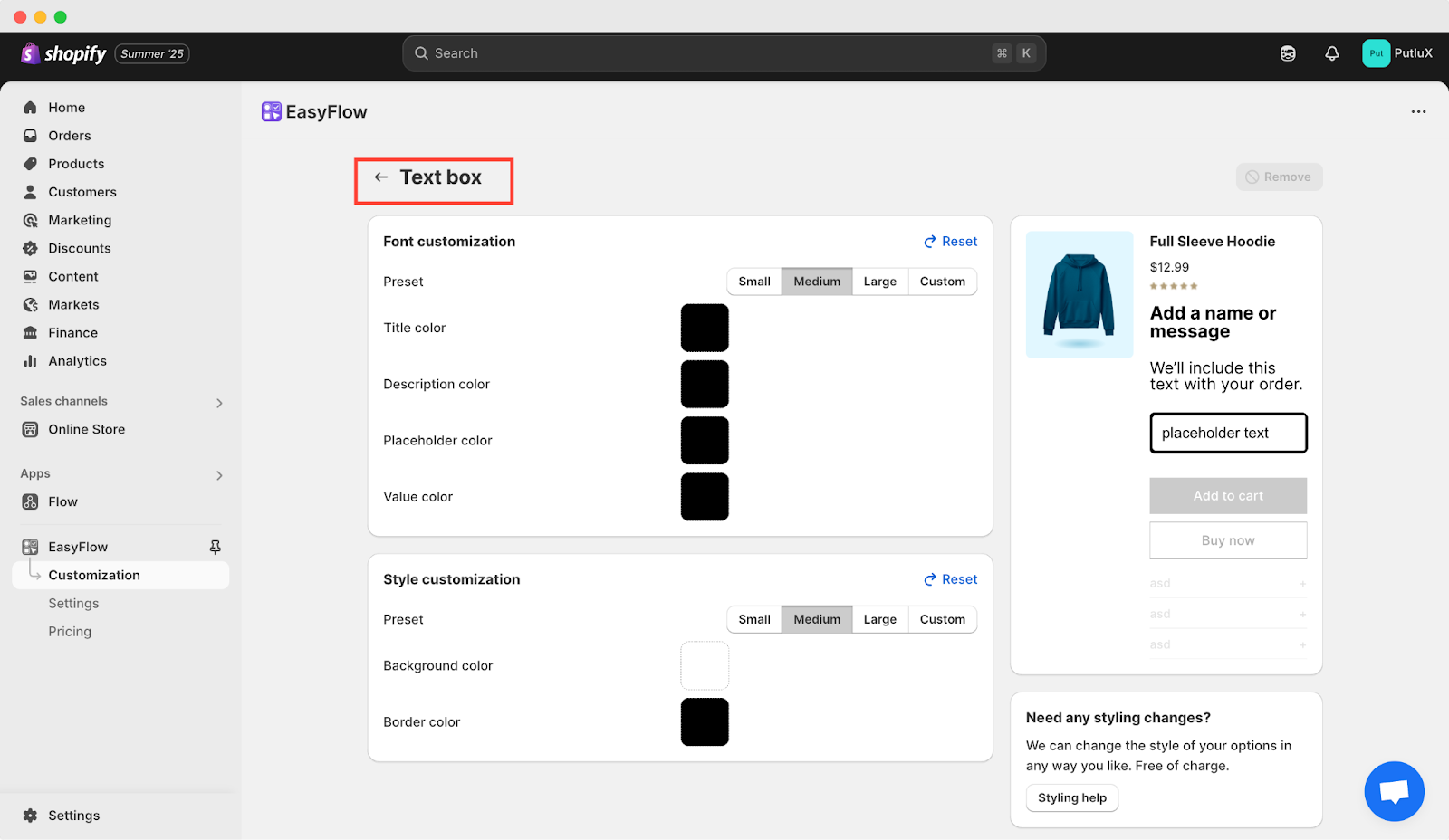Expand the first asd option row
1449x840 pixels.
pyautogui.click(x=1228, y=584)
